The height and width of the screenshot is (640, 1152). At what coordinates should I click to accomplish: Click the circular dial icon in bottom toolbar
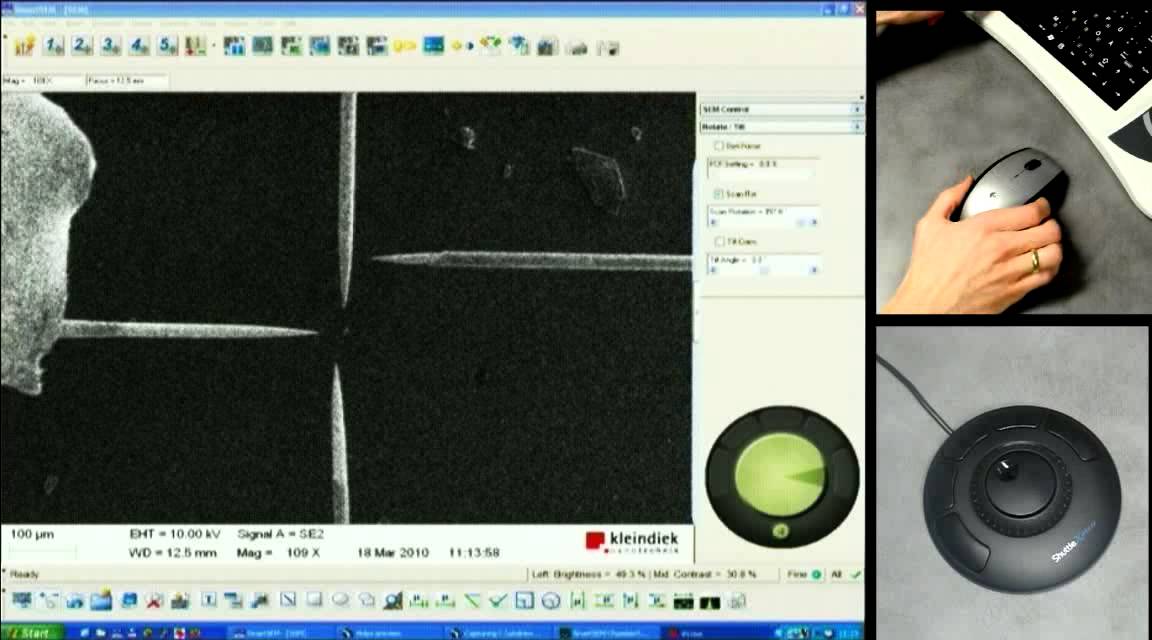(x=551, y=601)
